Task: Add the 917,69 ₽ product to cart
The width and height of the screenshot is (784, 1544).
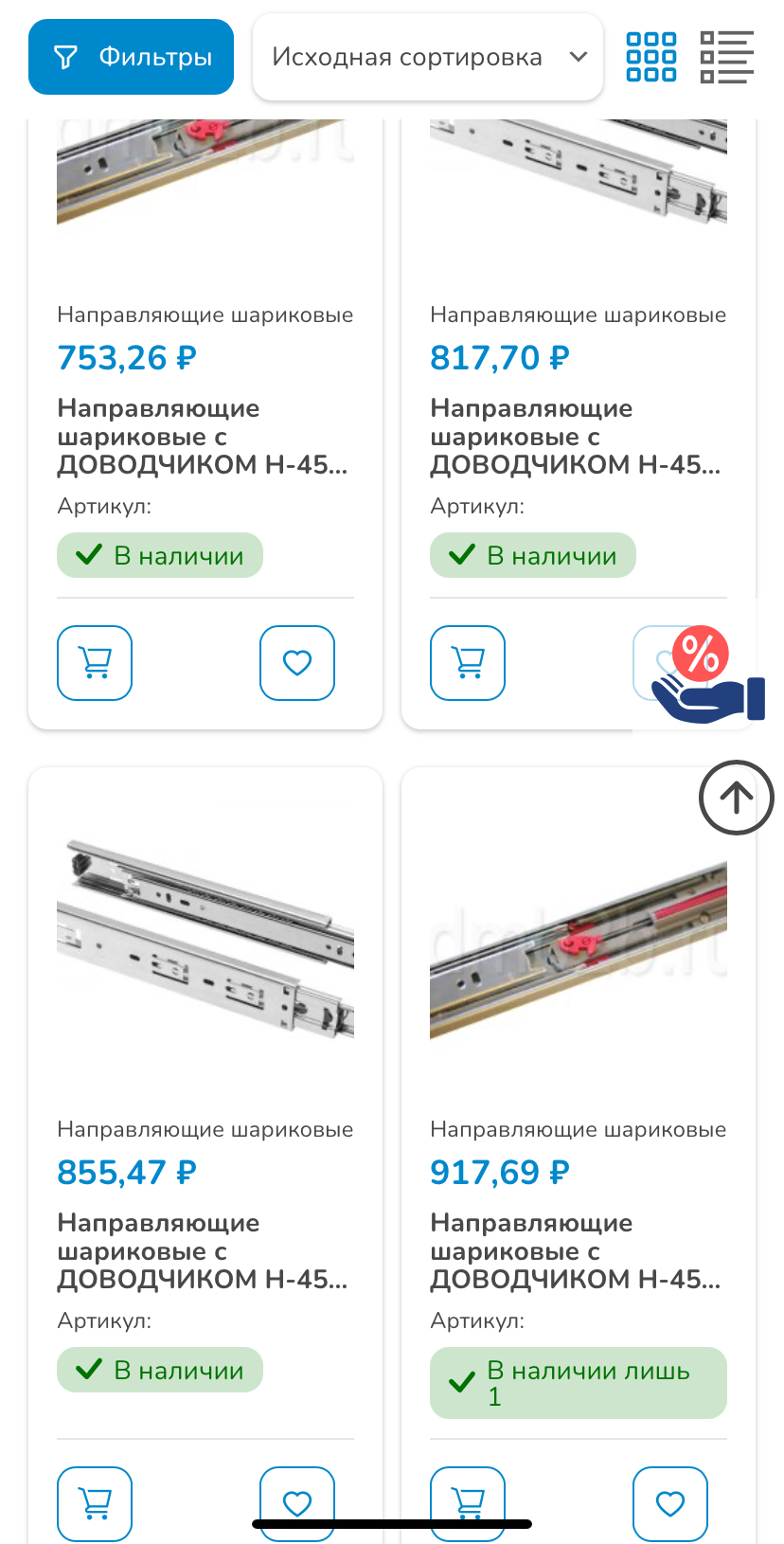Action: click(x=468, y=1504)
